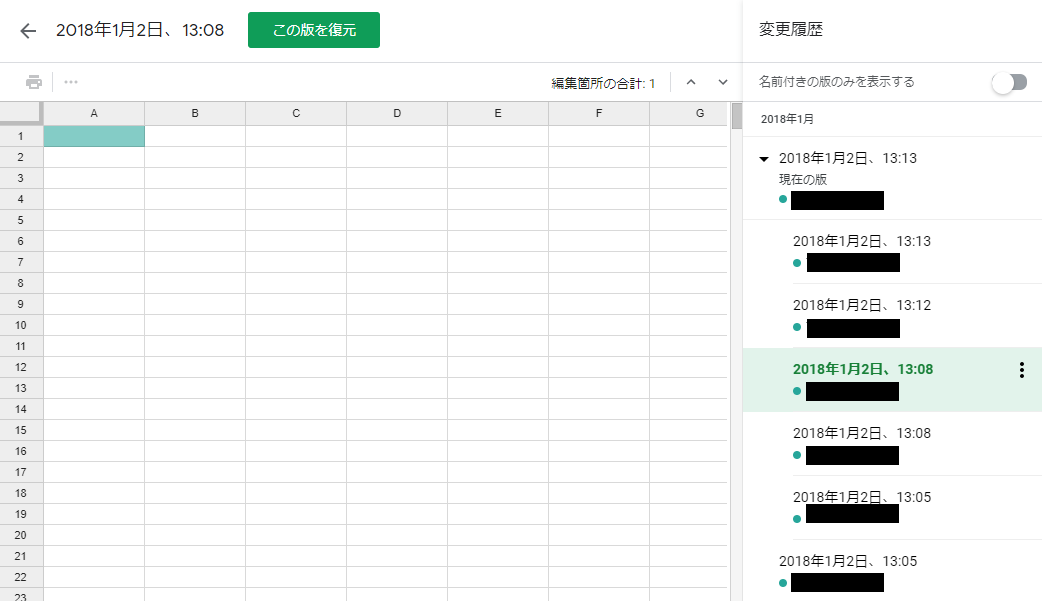Click the print icon in the toolbar

34,82
